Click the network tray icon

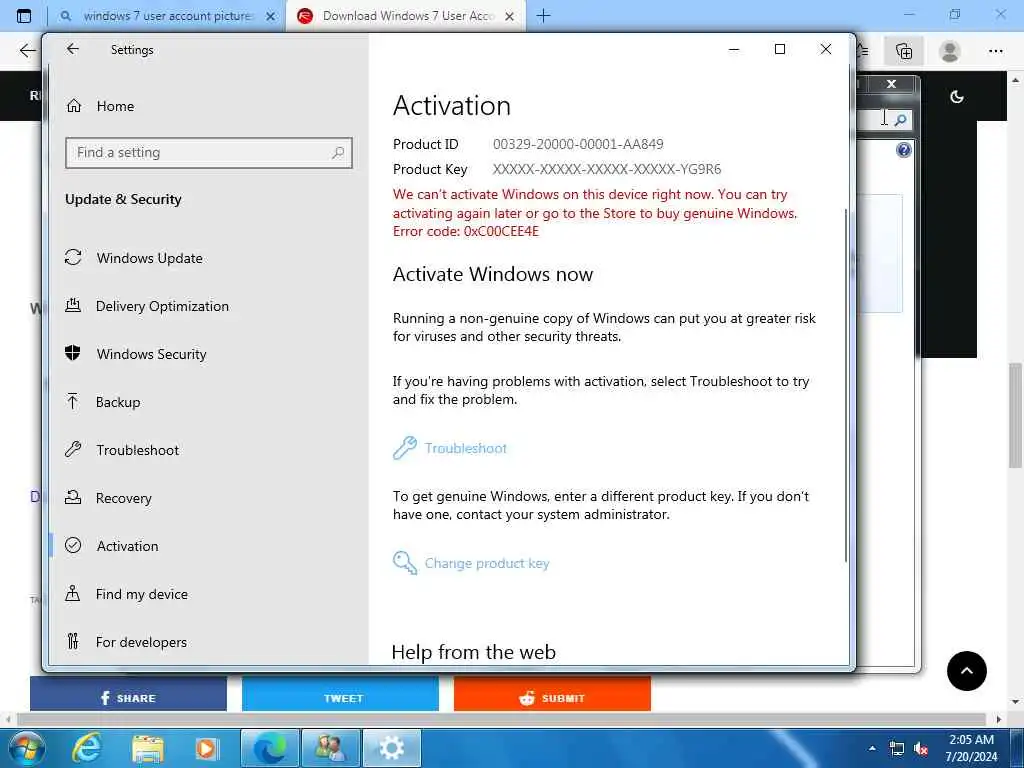897,749
